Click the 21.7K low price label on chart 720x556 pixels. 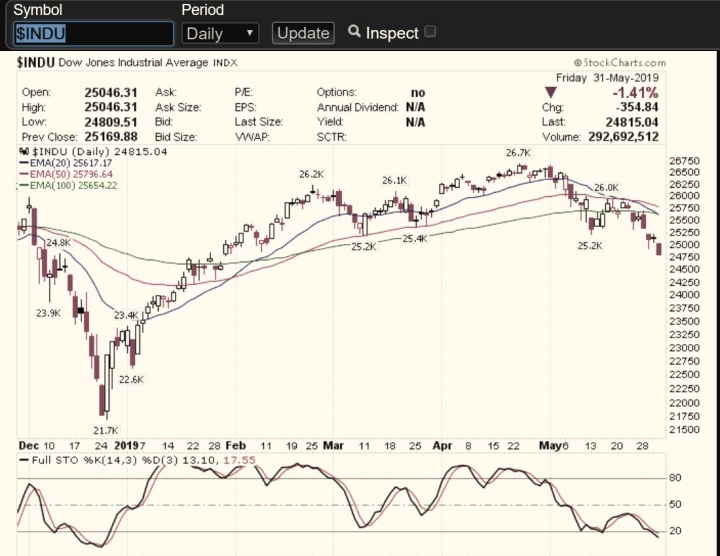pyautogui.click(x=106, y=430)
